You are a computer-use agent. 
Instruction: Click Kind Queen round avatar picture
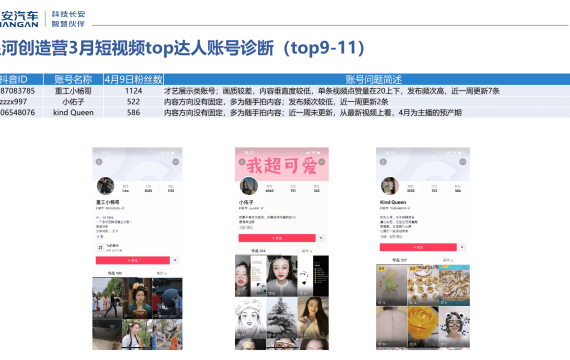[390, 186]
